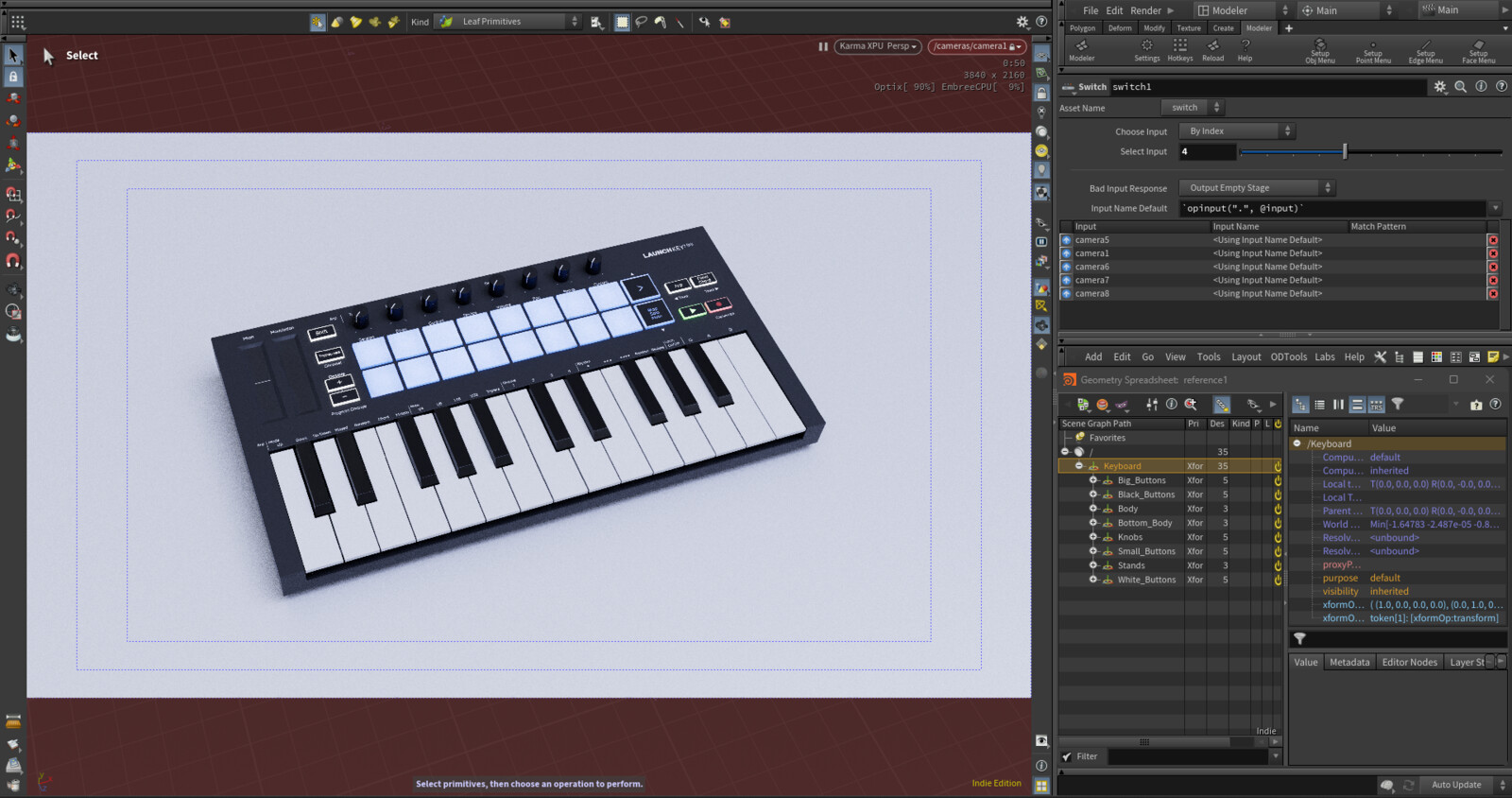
Task: Click the attribute filter funnel icon
Action: 1398,405
